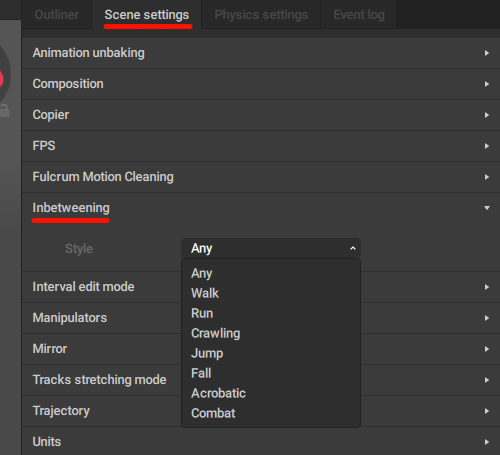Expand the FPS settings section
The width and height of the screenshot is (500, 455).
pyautogui.click(x=261, y=146)
